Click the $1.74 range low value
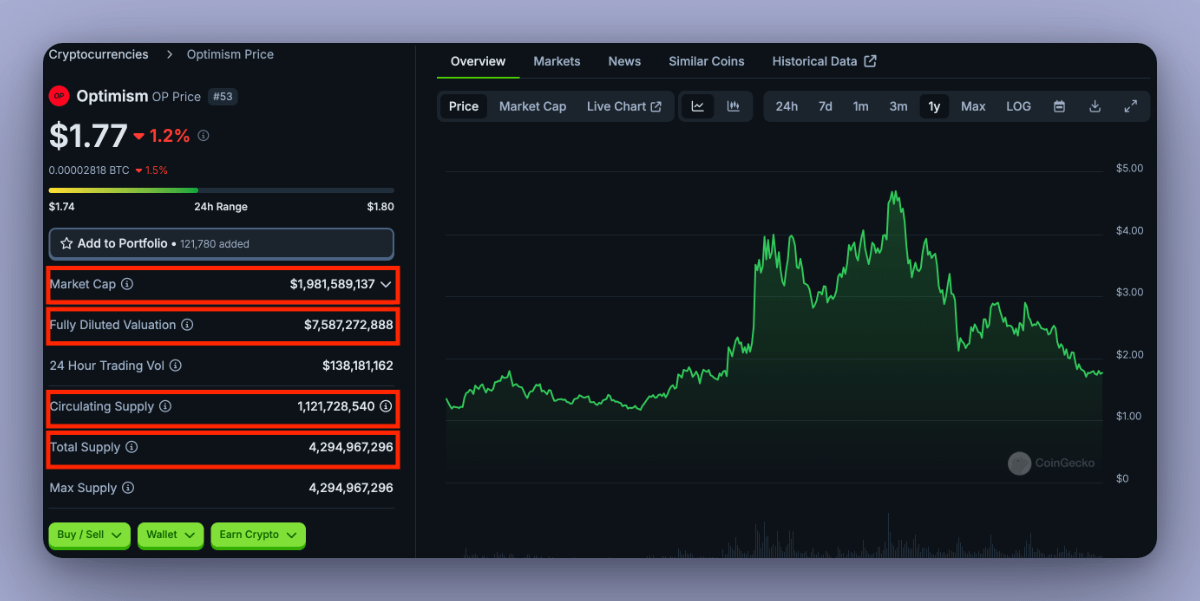The image size is (1200, 601). [x=62, y=207]
